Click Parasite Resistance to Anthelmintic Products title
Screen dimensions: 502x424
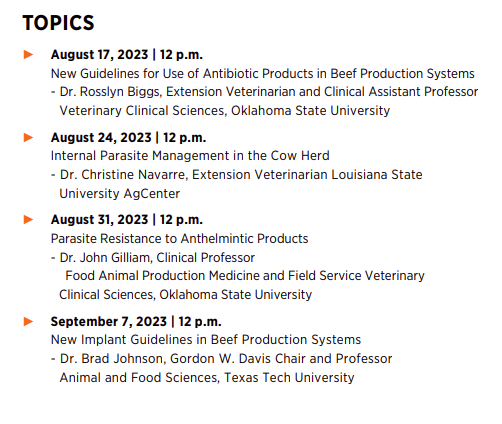[179, 239]
